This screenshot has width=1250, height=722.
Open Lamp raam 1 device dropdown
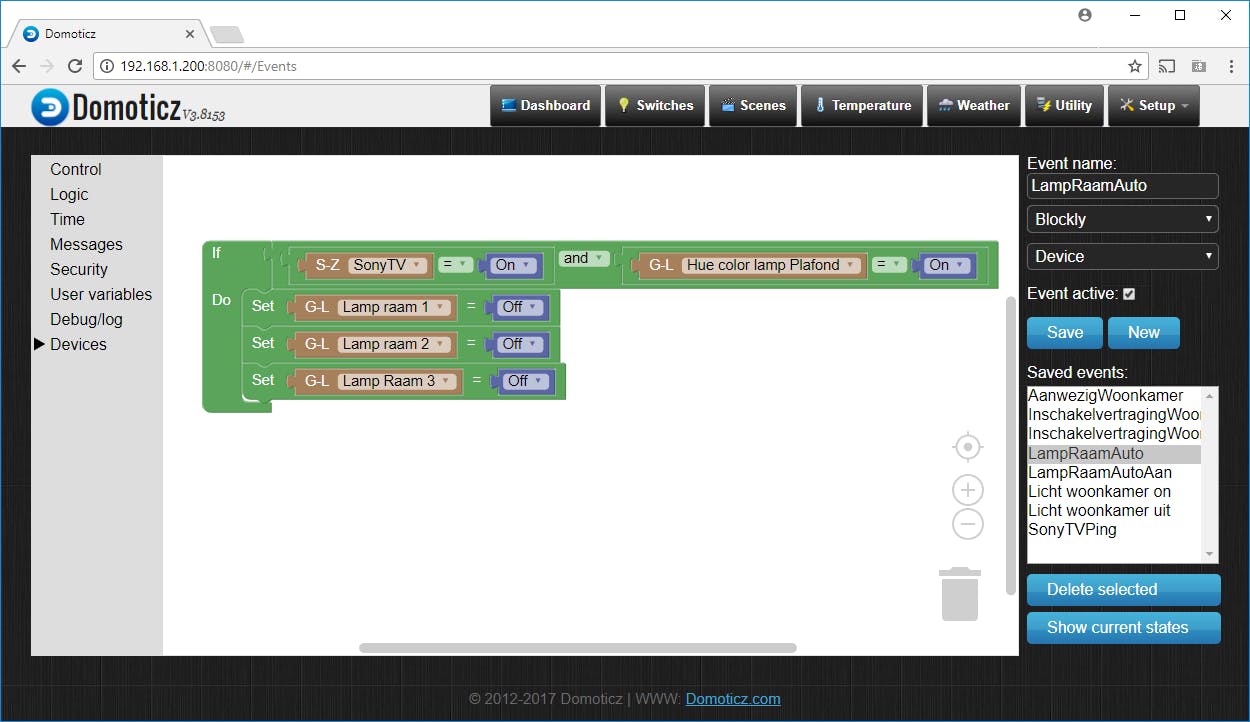[x=395, y=307]
